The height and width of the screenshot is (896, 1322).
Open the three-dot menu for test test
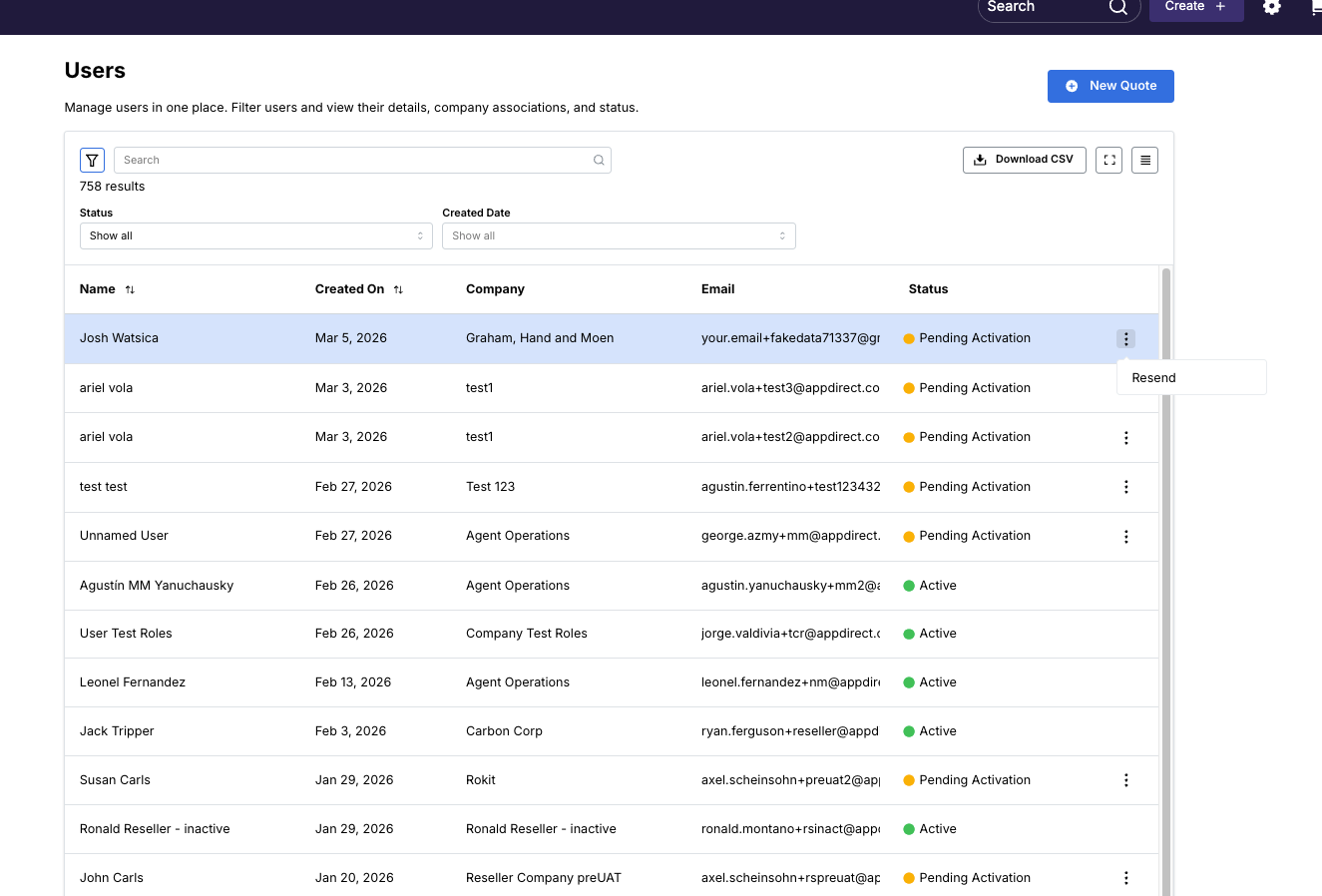(1125, 487)
